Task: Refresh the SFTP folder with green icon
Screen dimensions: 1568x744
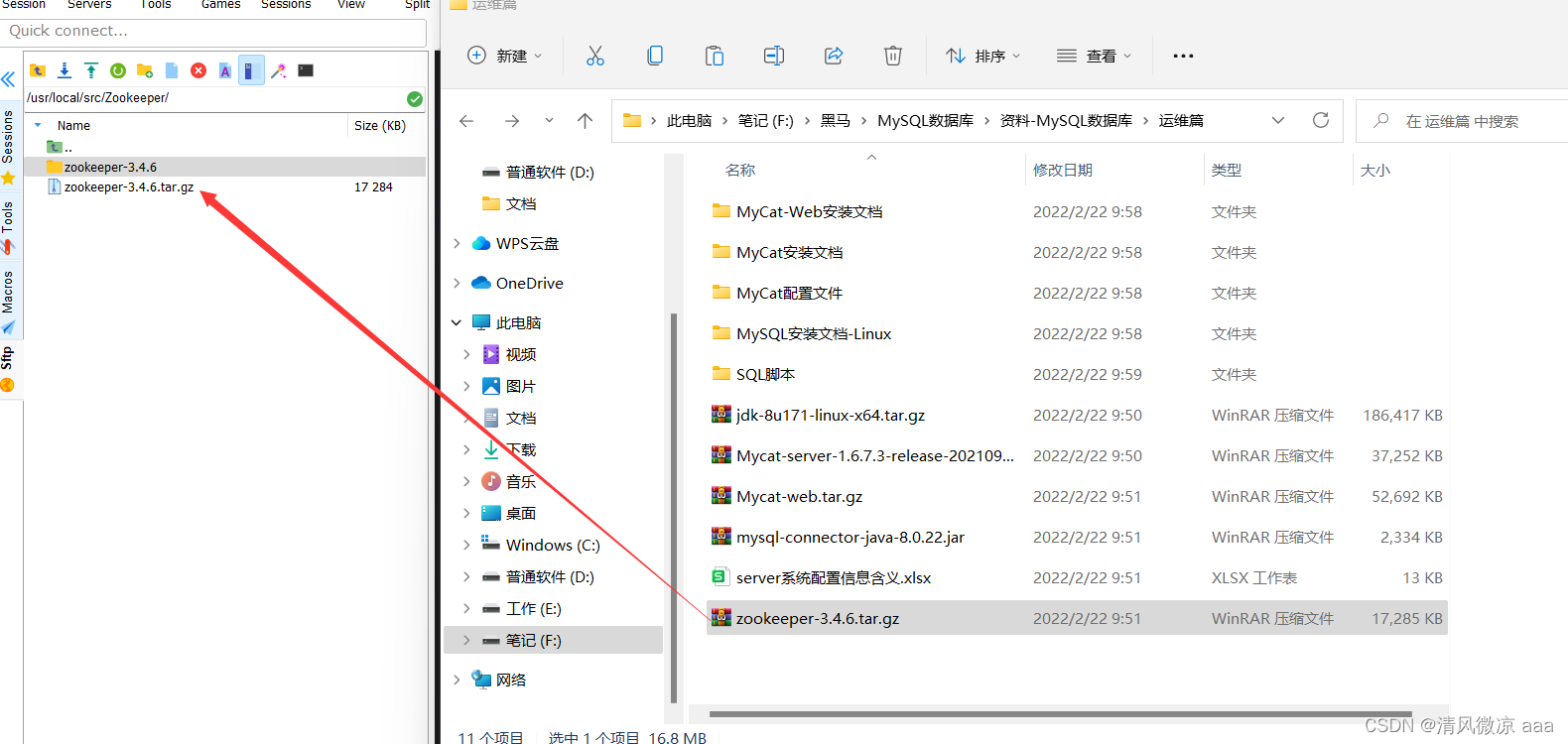Action: coord(118,70)
